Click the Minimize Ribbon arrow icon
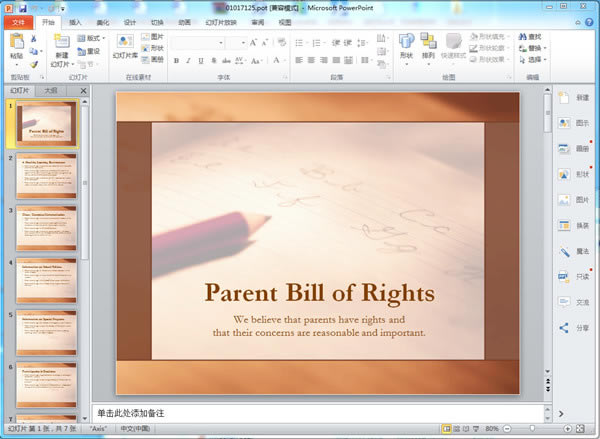 pos(578,23)
